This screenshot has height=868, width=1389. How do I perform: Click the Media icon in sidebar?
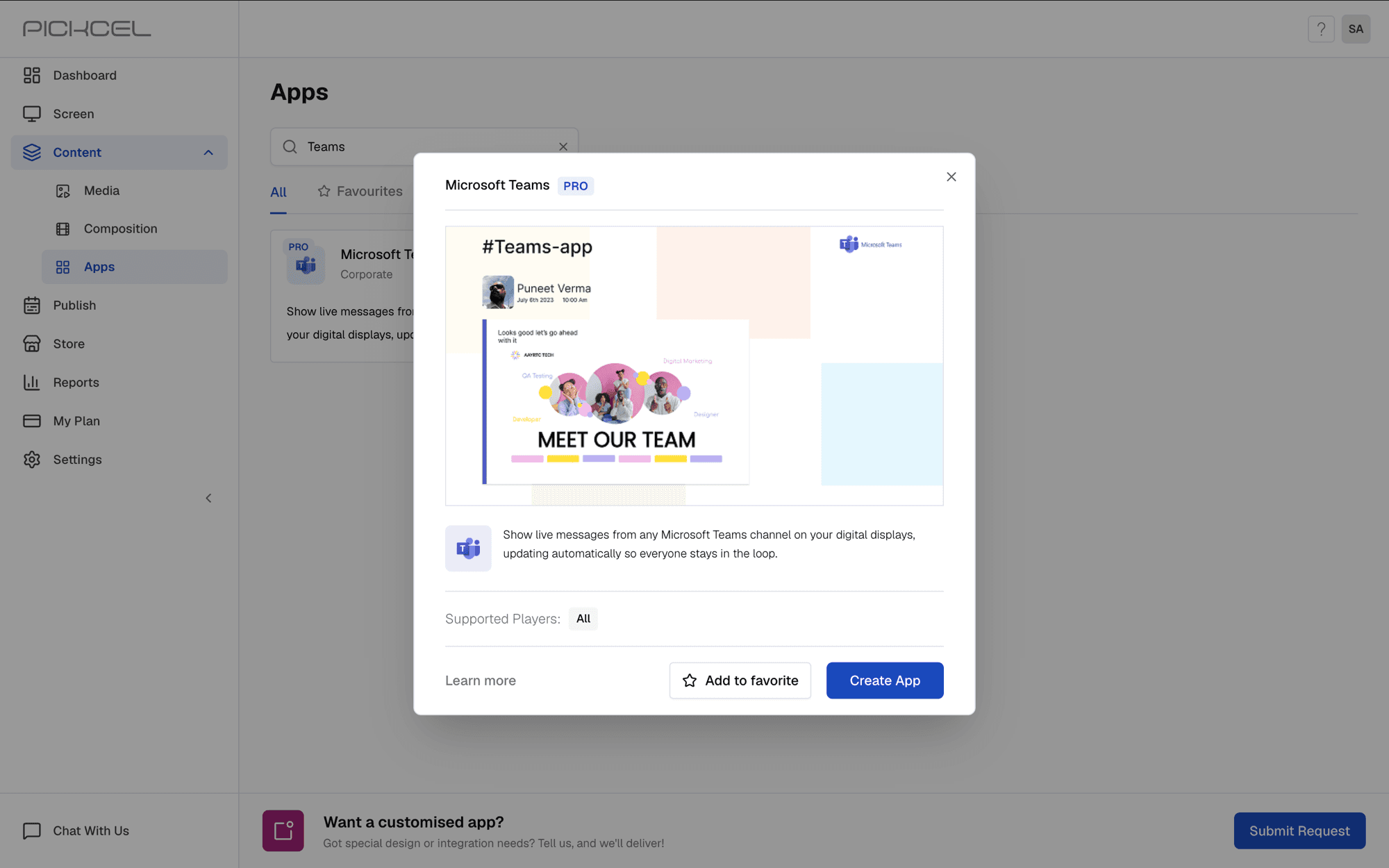(63, 191)
